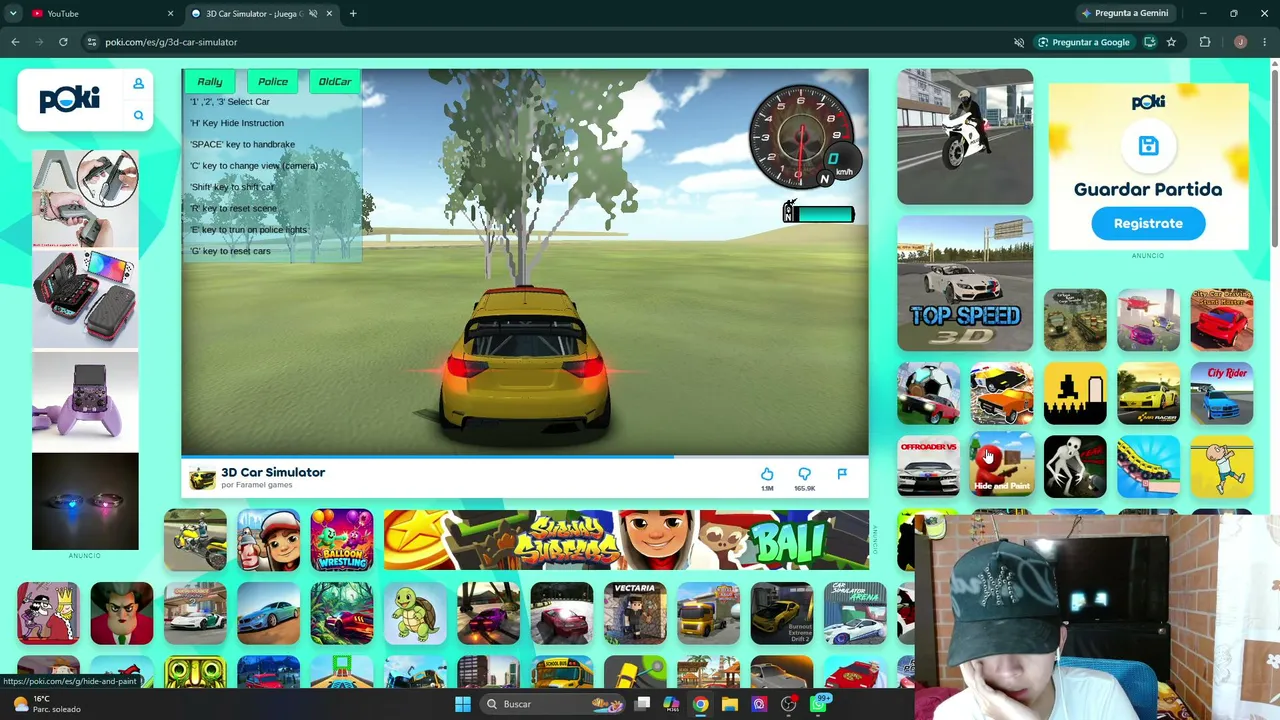Screen dimensions: 1280x720
Task: Open the Vectaria game thumbnail
Action: pos(635,613)
